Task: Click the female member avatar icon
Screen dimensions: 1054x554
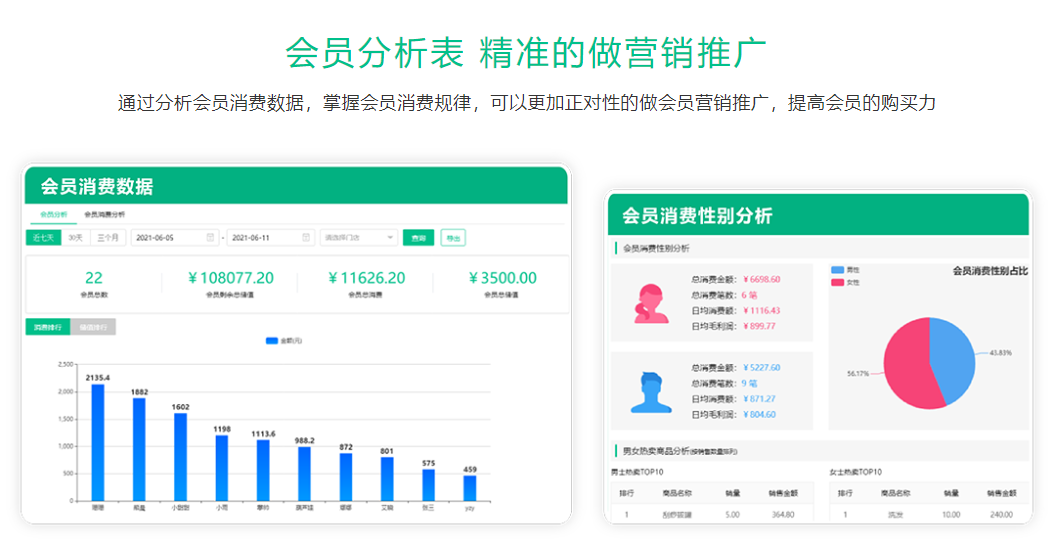Action: (651, 303)
